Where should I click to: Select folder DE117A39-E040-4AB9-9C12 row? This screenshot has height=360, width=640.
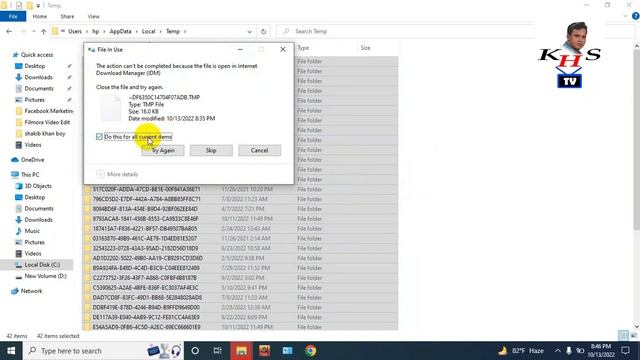pos(240,317)
